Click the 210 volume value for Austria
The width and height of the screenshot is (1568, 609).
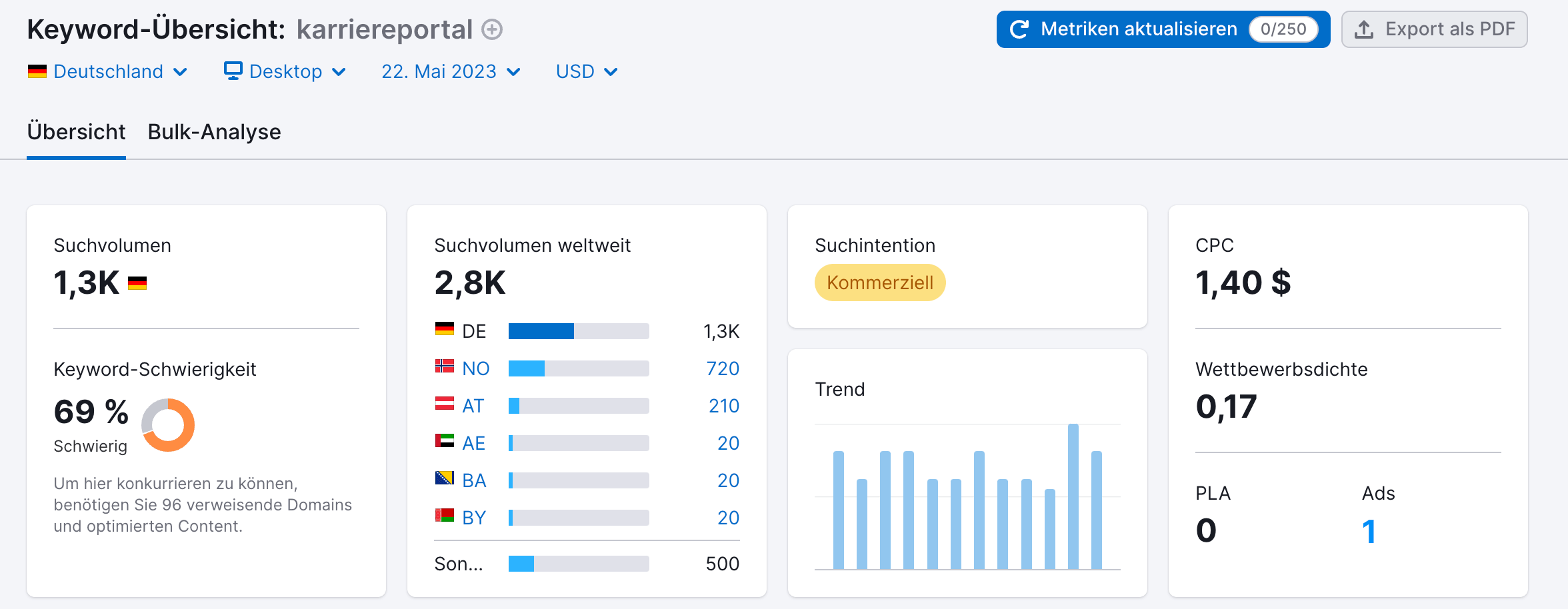pyautogui.click(x=724, y=406)
